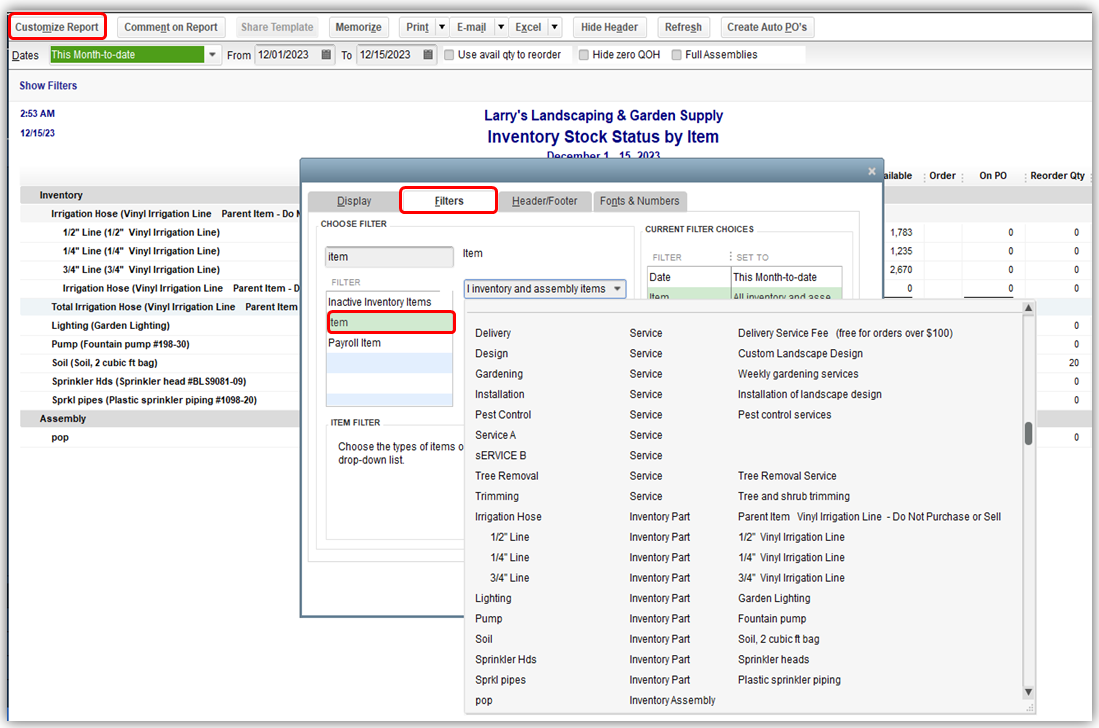Select Inactive Inventory Items in the filter list
1099x728 pixels.
[389, 302]
